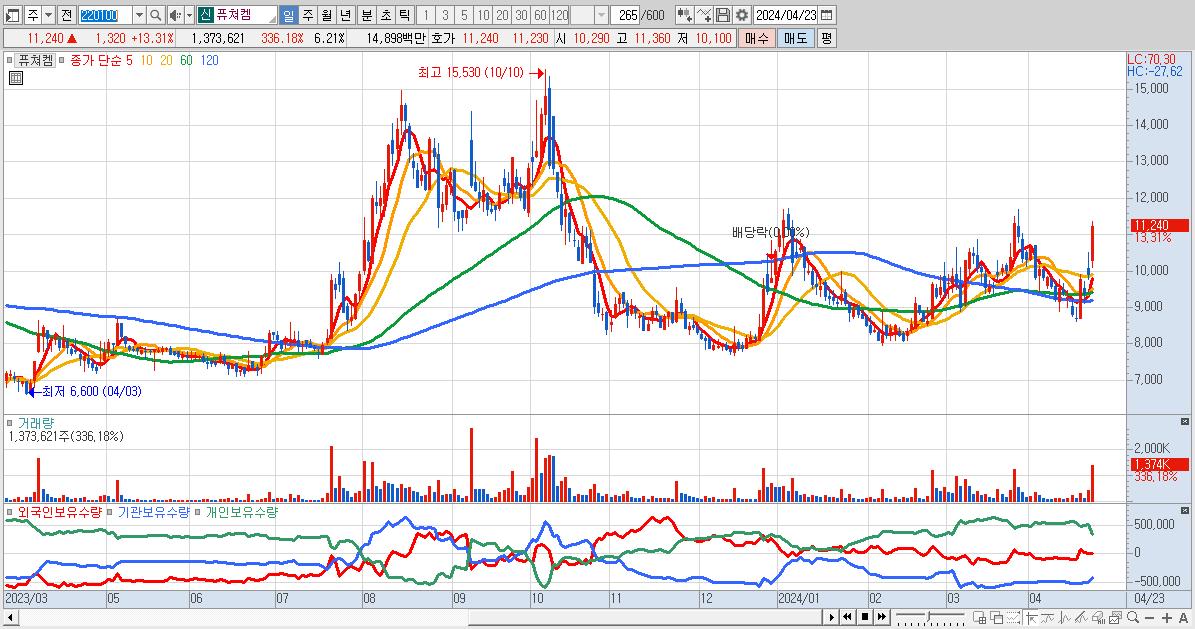Choose the 5 interval button
Screen dimensions: 1195x629
tap(464, 14)
